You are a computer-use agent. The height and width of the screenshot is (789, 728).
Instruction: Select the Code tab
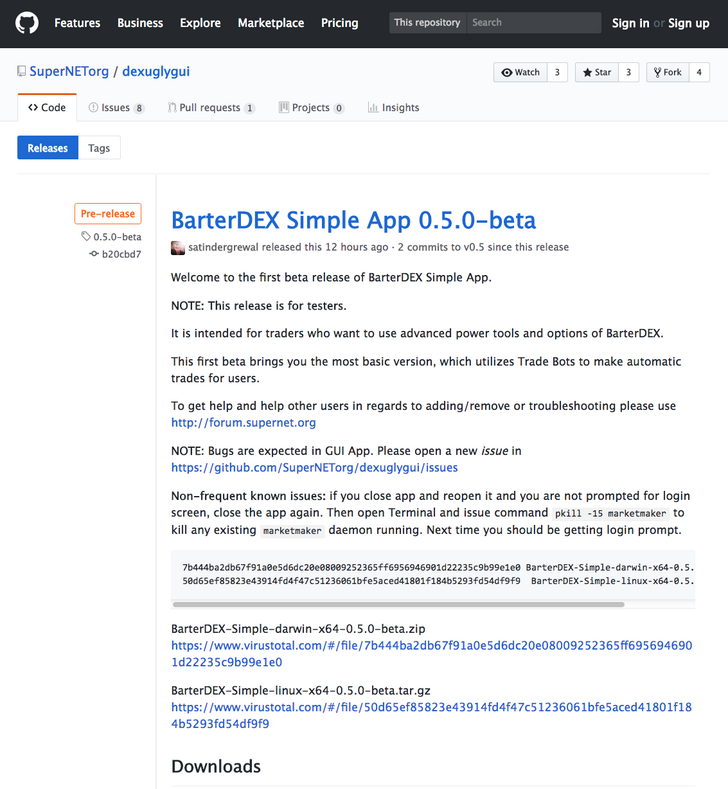tap(47, 107)
